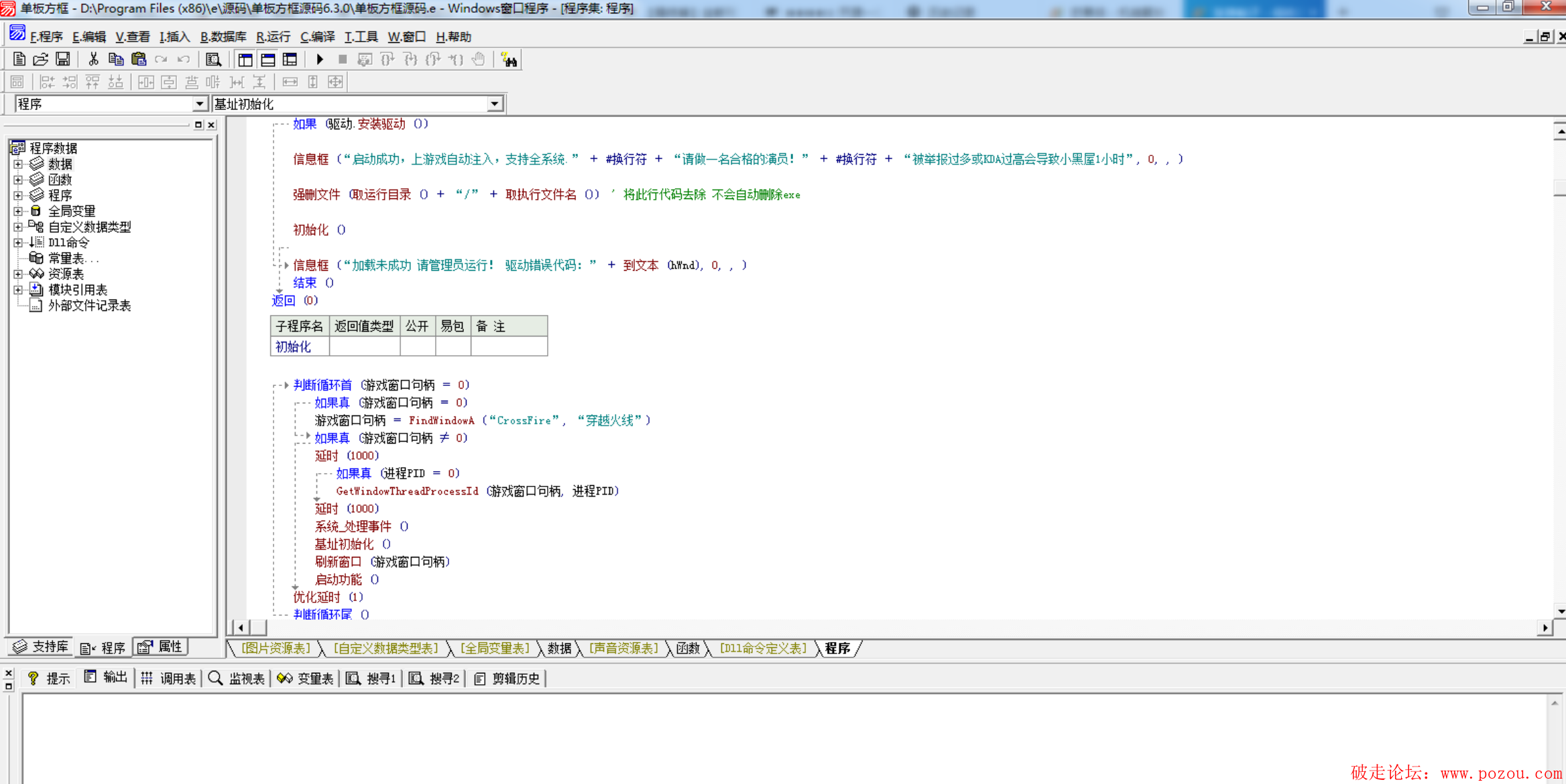Open the 监视表 tab
This screenshot has height=784, width=1566.
[x=237, y=678]
